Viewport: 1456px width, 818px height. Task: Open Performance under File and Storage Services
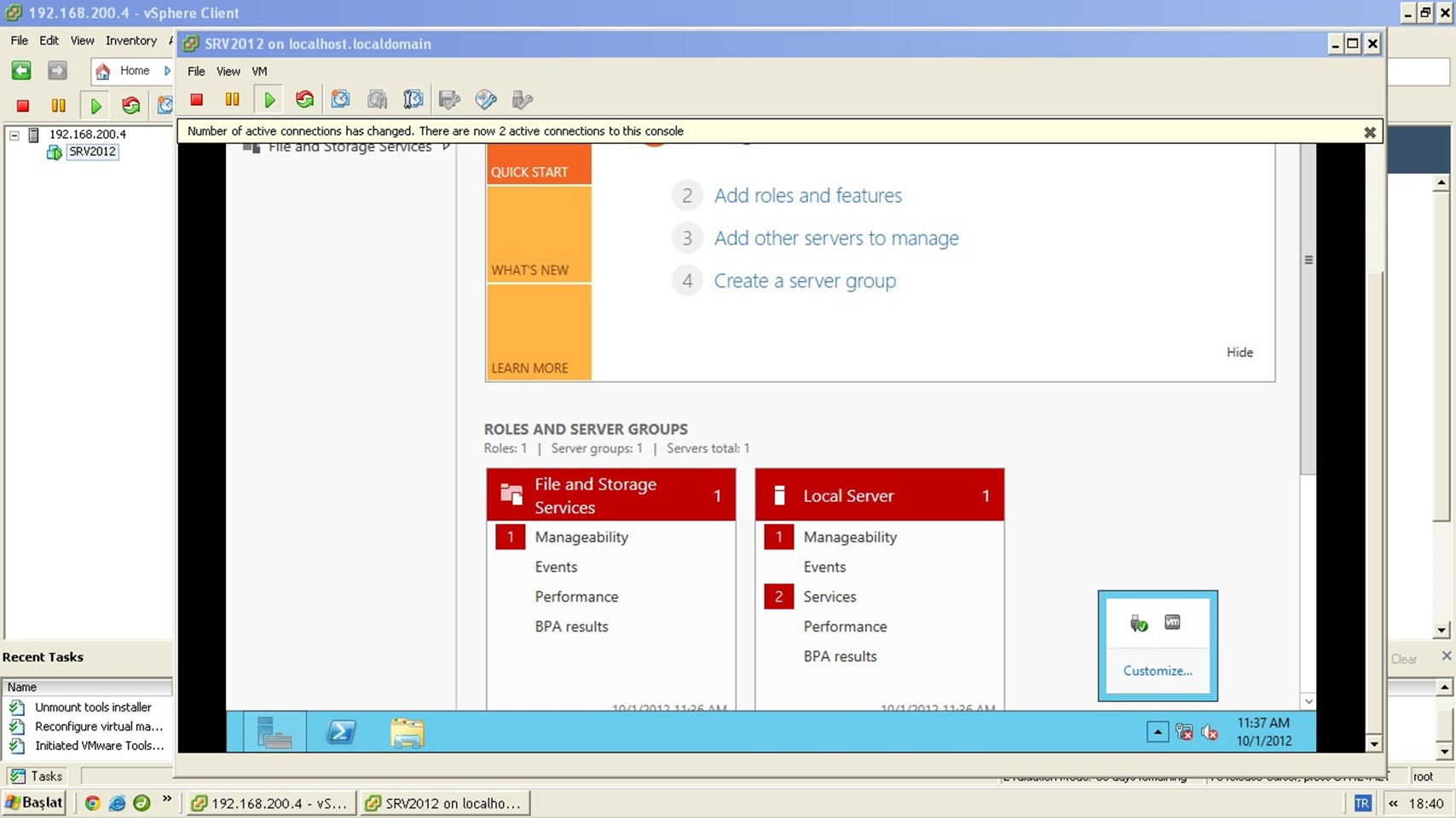576,596
